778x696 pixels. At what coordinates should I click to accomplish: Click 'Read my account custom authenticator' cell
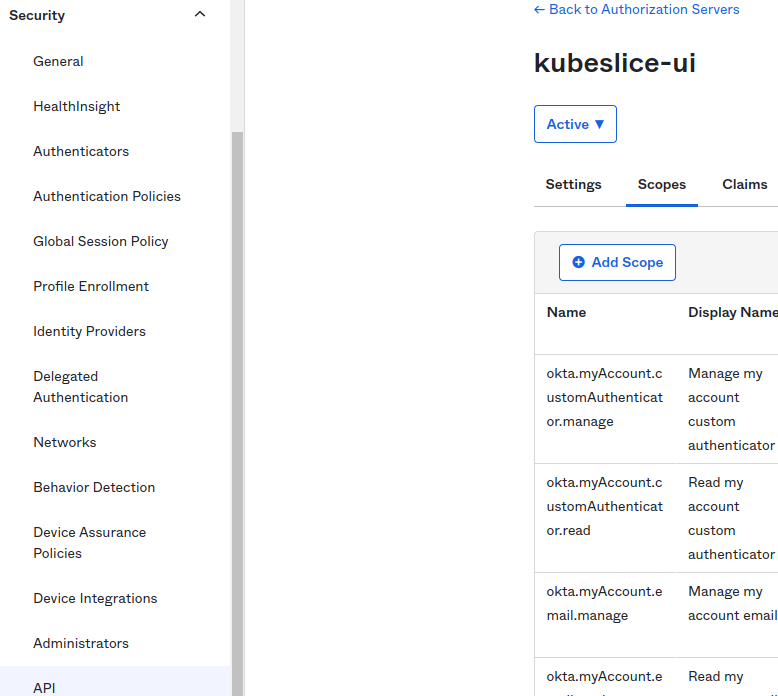pyautogui.click(x=731, y=518)
